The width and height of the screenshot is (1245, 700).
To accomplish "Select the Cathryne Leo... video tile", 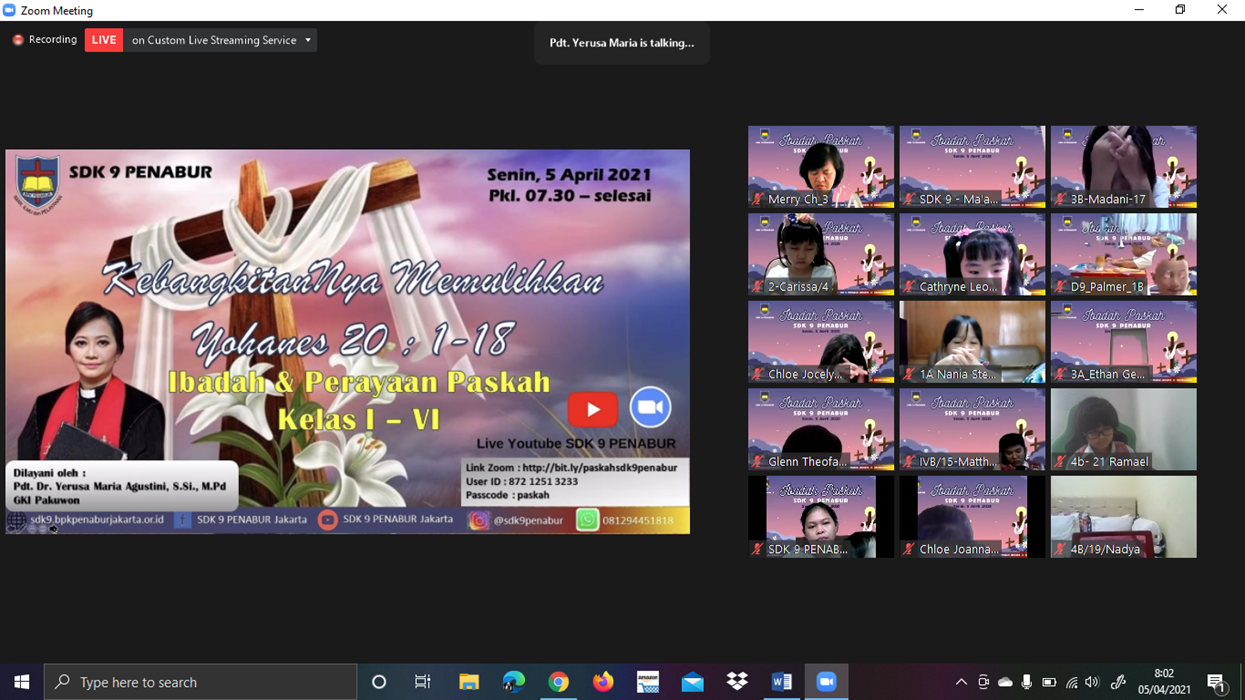I will (972, 254).
